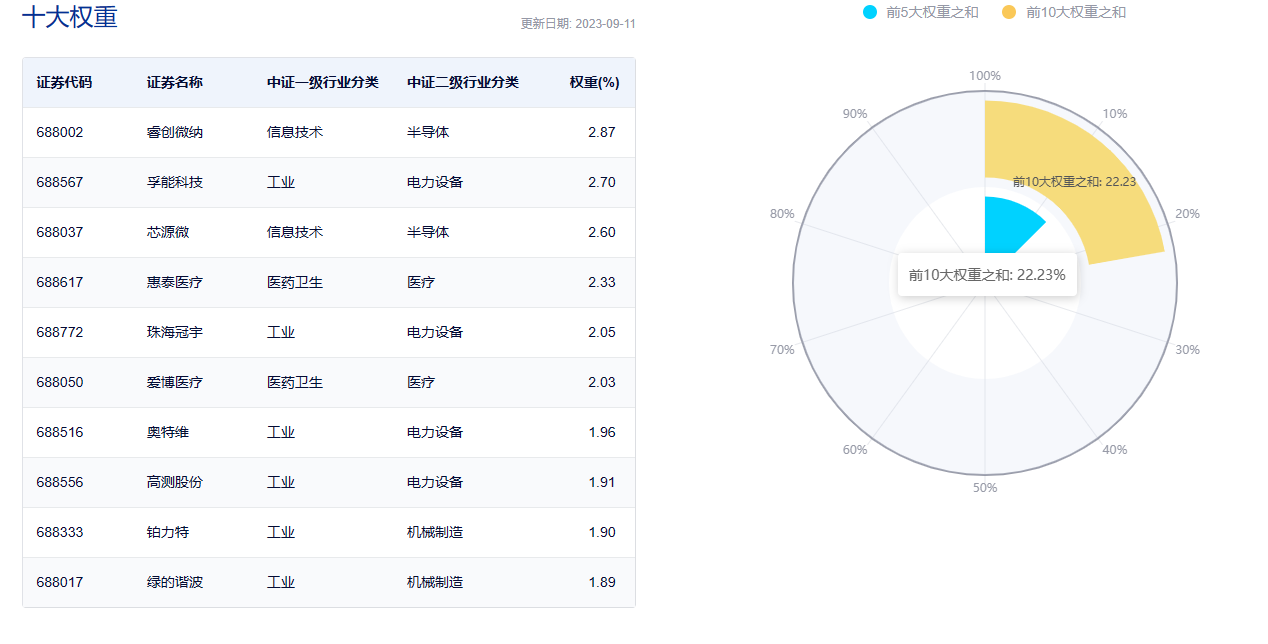Viewport: 1268px width, 644px height.
Task: Click the weight value 1.90
Action: [602, 532]
